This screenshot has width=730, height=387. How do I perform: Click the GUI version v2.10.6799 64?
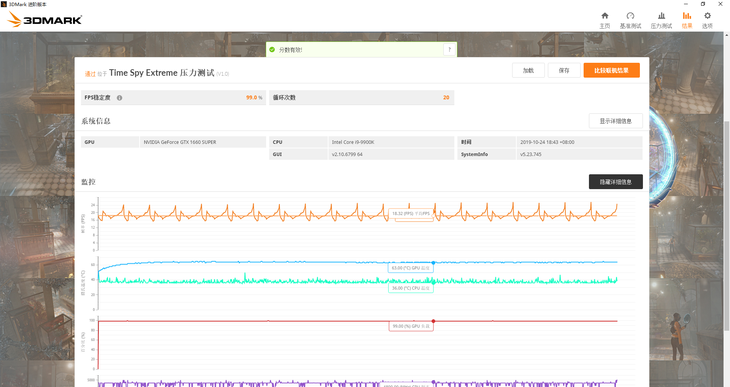pyautogui.click(x=347, y=154)
